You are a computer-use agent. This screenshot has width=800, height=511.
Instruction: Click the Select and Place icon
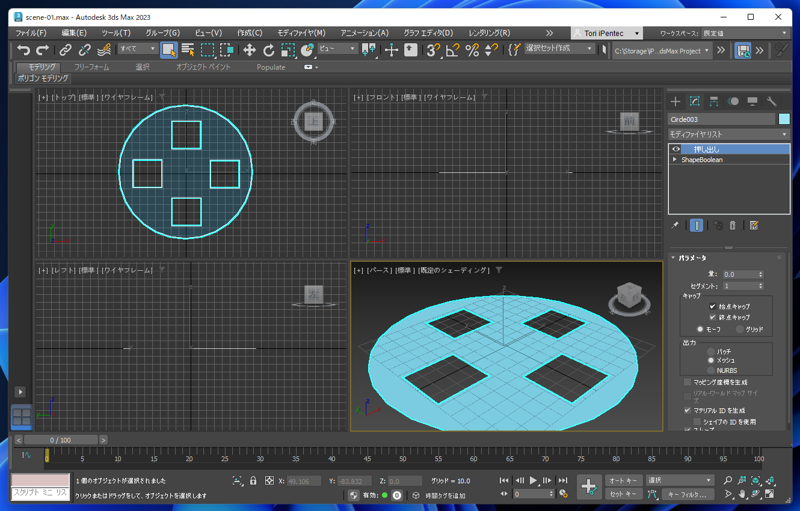pos(307,50)
